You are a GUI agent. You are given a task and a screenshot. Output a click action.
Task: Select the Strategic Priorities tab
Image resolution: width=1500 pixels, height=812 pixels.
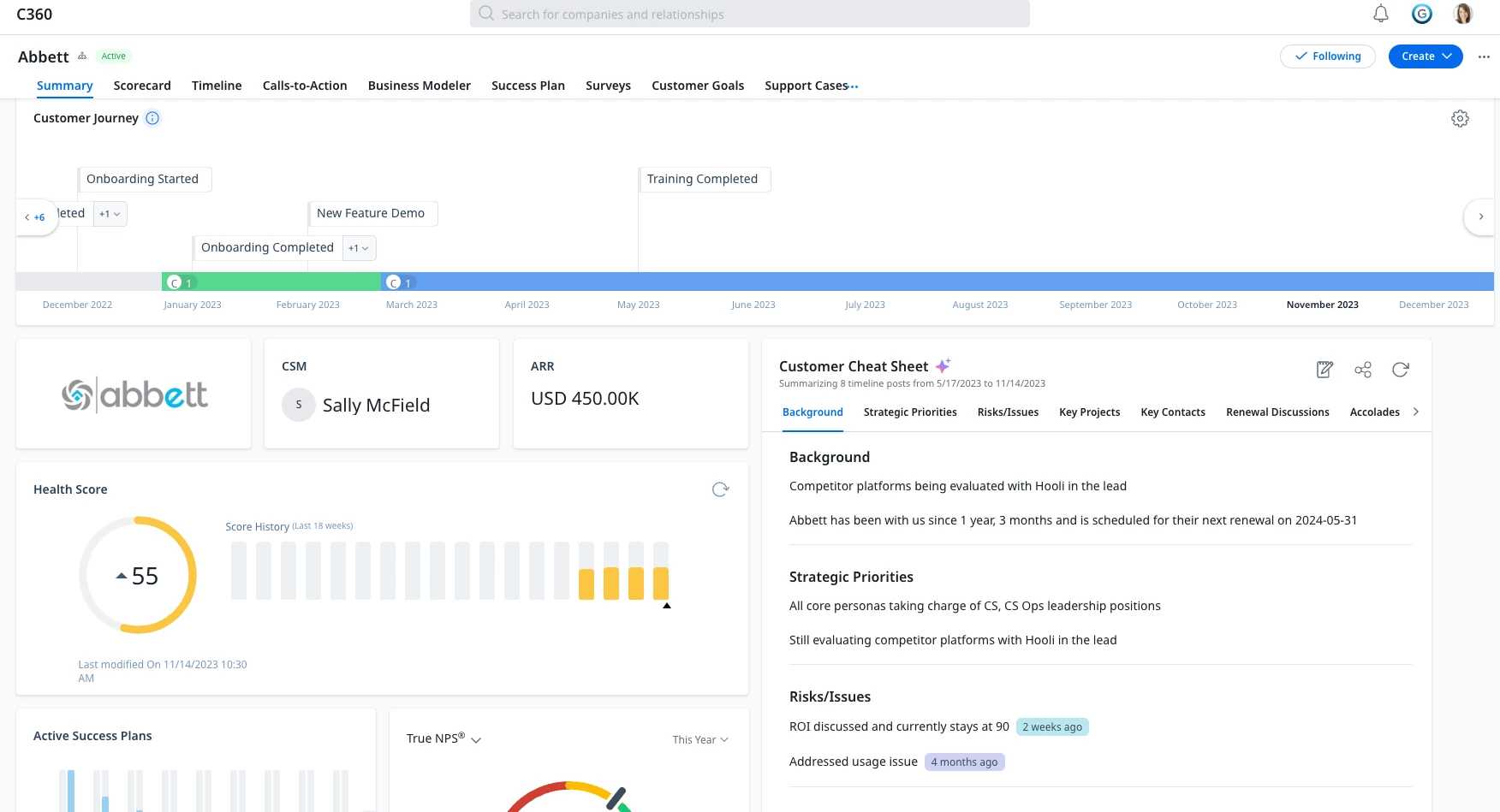pos(910,412)
